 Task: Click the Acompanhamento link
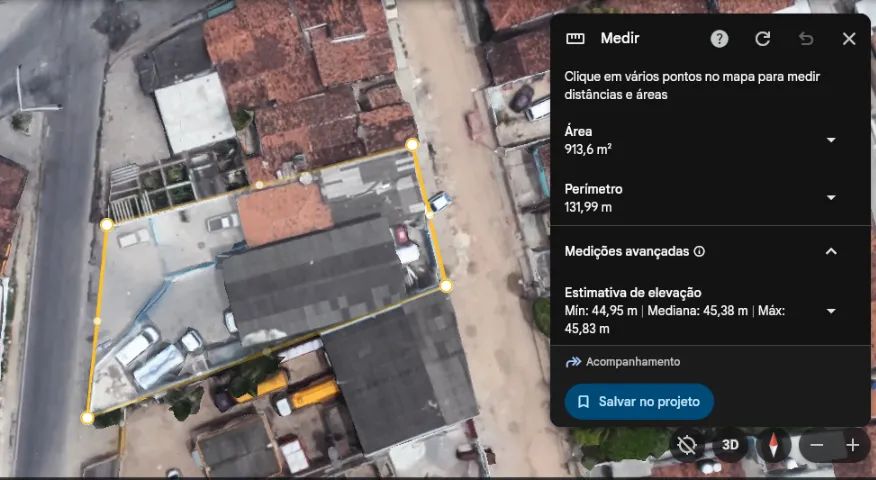[x=633, y=362]
